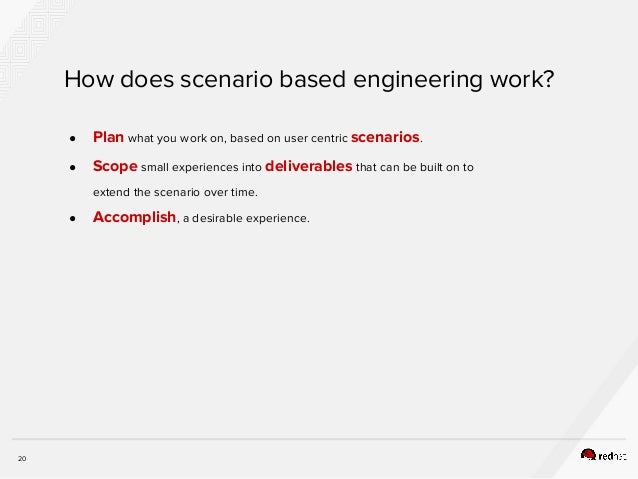The width and height of the screenshot is (638, 479).
Task: Click the red word 'scenarios'
Action: (385, 137)
